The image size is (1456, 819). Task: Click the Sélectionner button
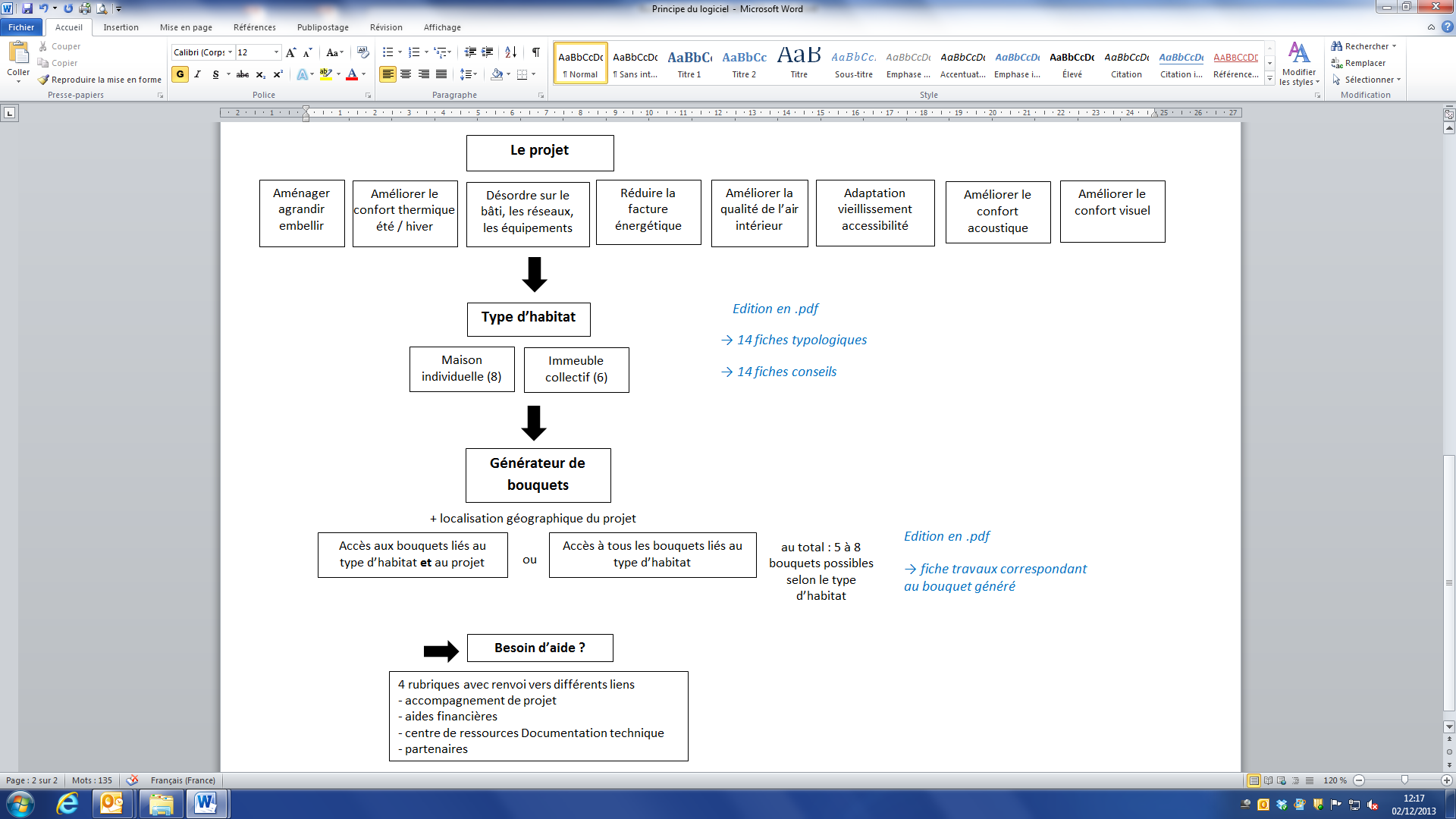1366,80
